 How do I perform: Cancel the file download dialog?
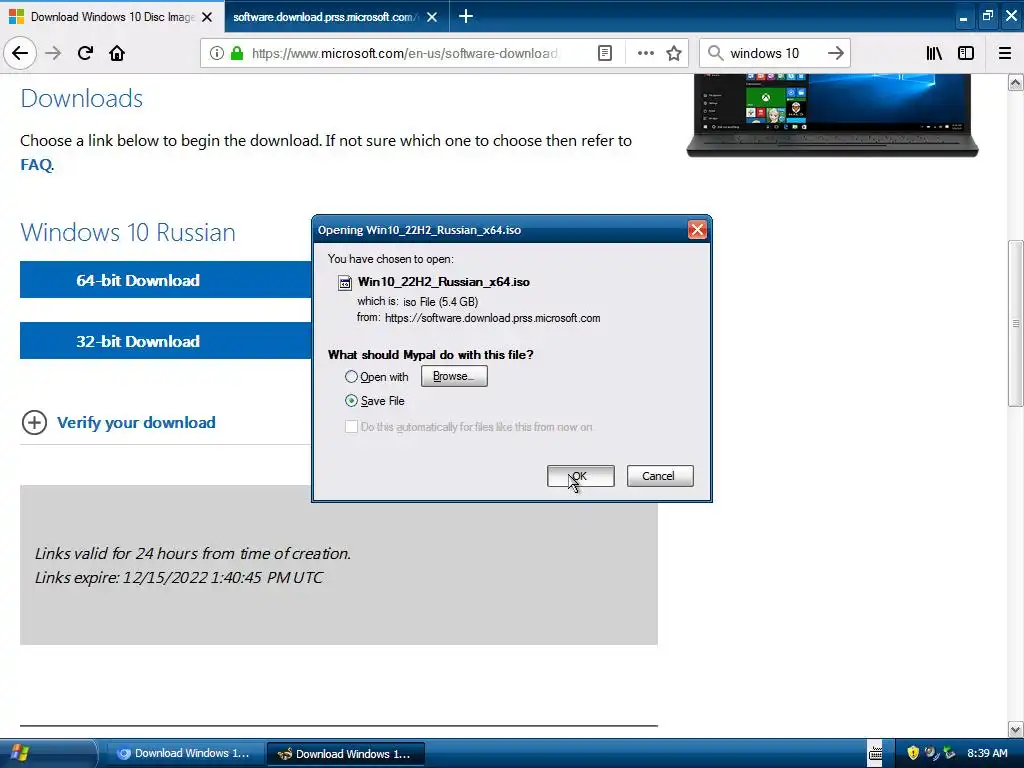pyautogui.click(x=660, y=476)
